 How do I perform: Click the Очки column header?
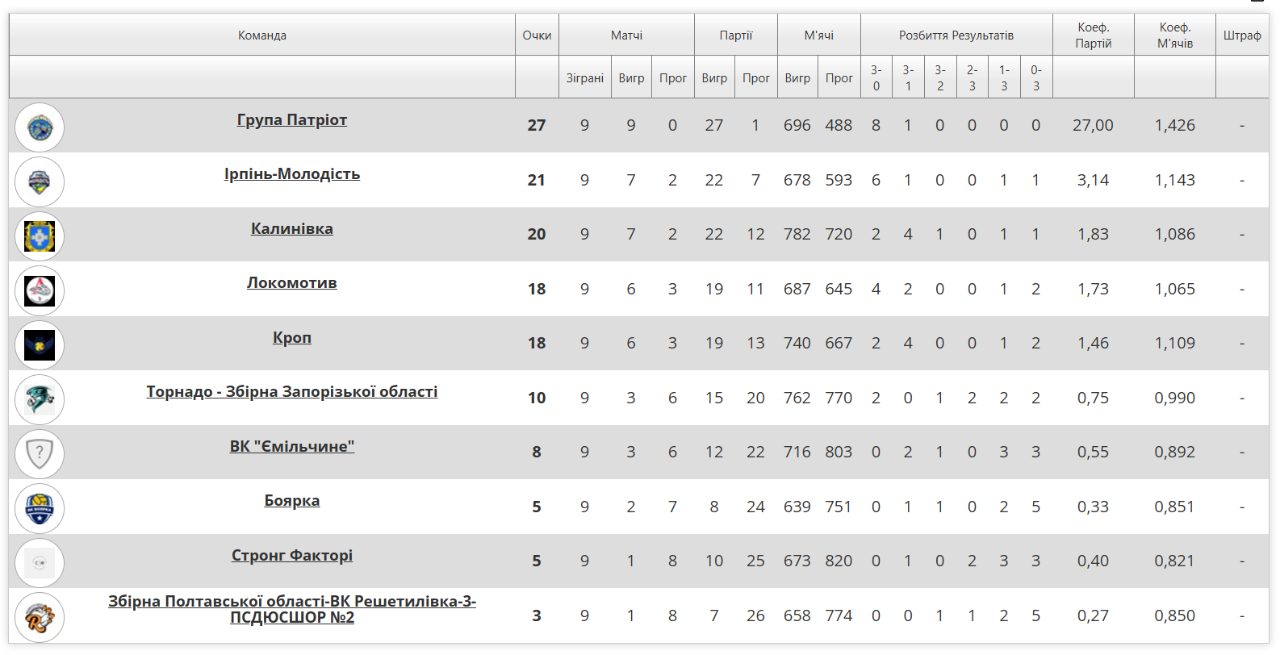(x=537, y=36)
